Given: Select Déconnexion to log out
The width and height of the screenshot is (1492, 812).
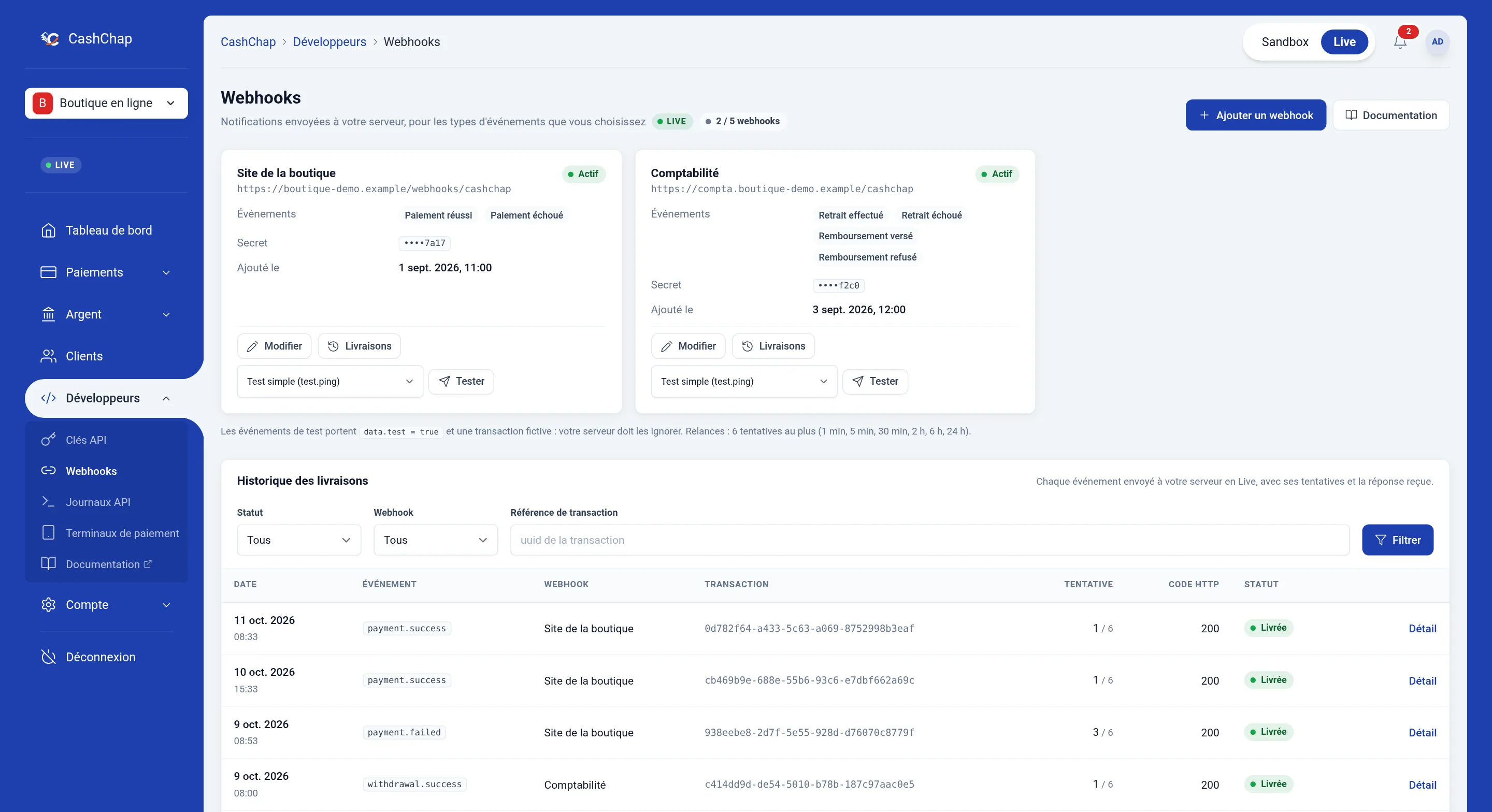Looking at the screenshot, I should [107, 657].
